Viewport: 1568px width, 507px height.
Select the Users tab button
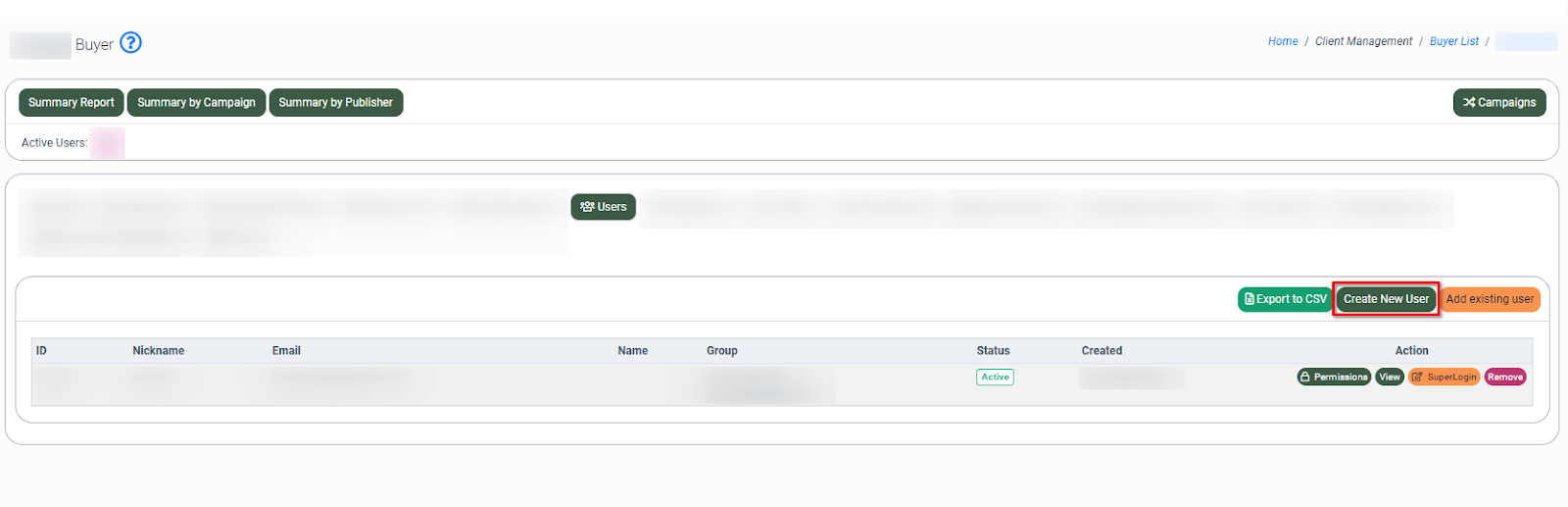pyautogui.click(x=603, y=207)
